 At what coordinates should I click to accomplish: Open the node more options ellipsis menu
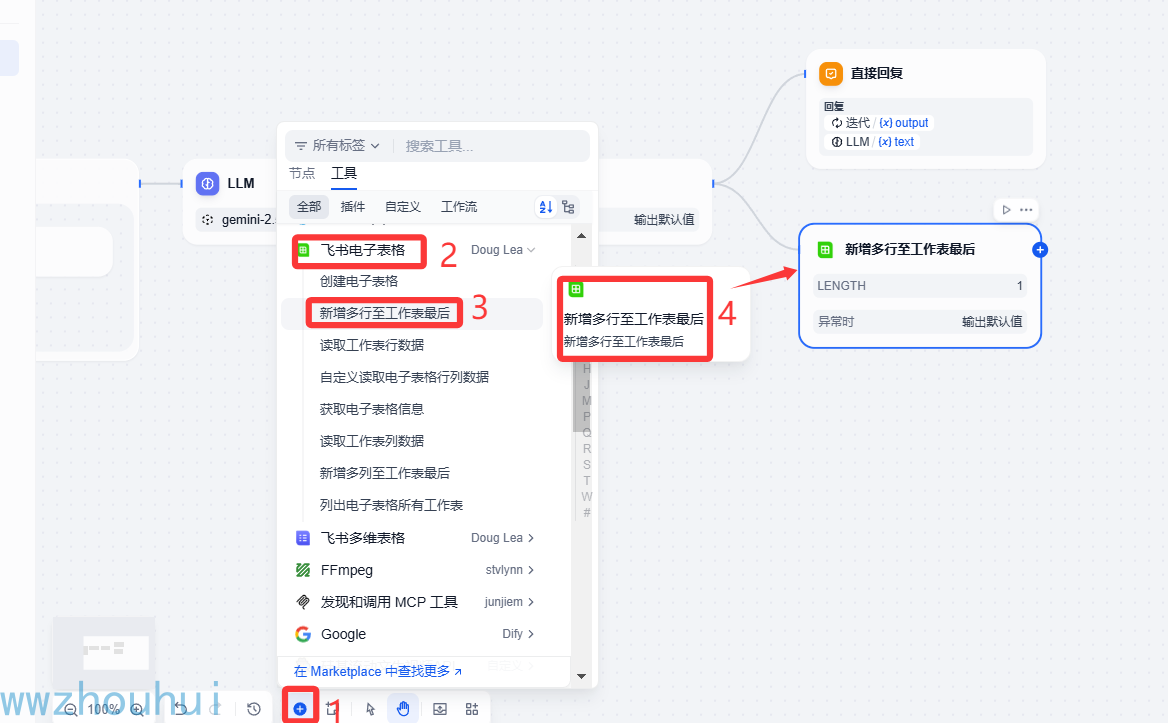(x=1026, y=210)
